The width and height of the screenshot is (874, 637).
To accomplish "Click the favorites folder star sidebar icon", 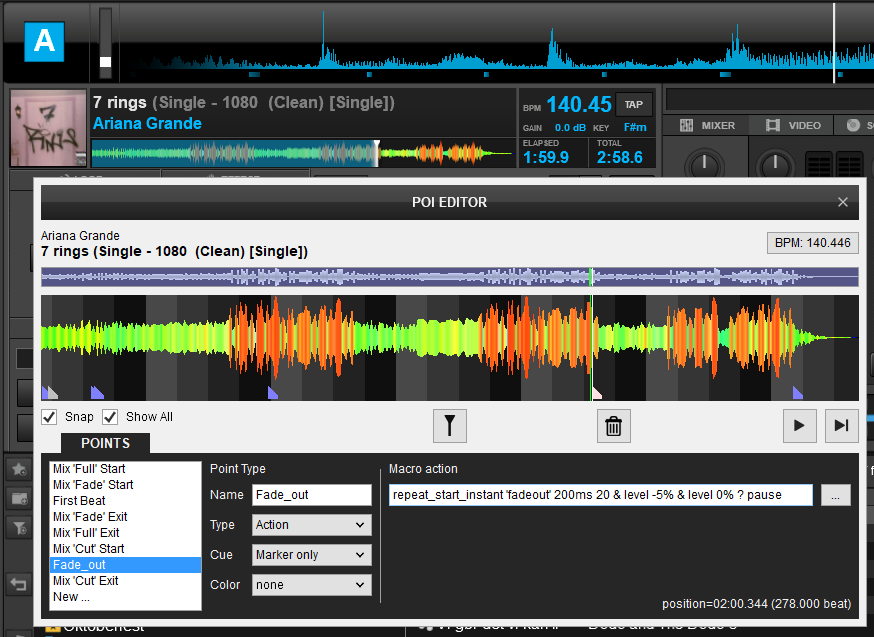I will tap(18, 470).
